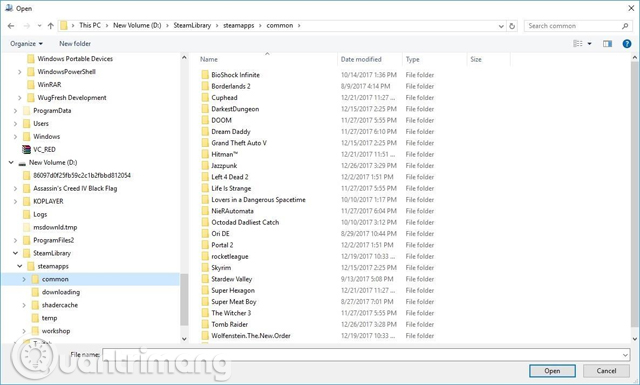Select the Stardew Valley folder icon
The width and height of the screenshot is (640, 385).
pos(205,279)
